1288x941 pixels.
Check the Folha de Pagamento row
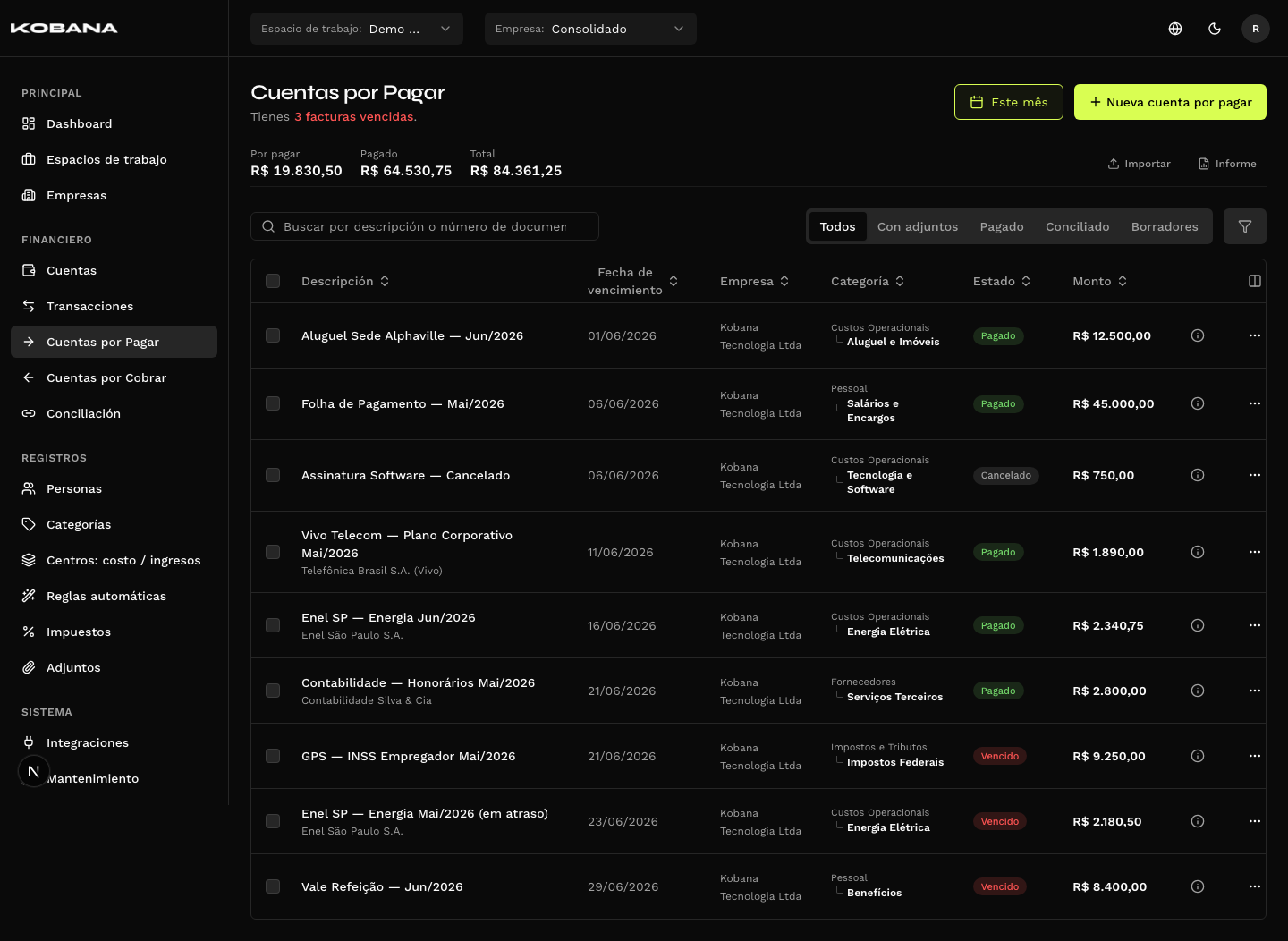click(x=273, y=403)
